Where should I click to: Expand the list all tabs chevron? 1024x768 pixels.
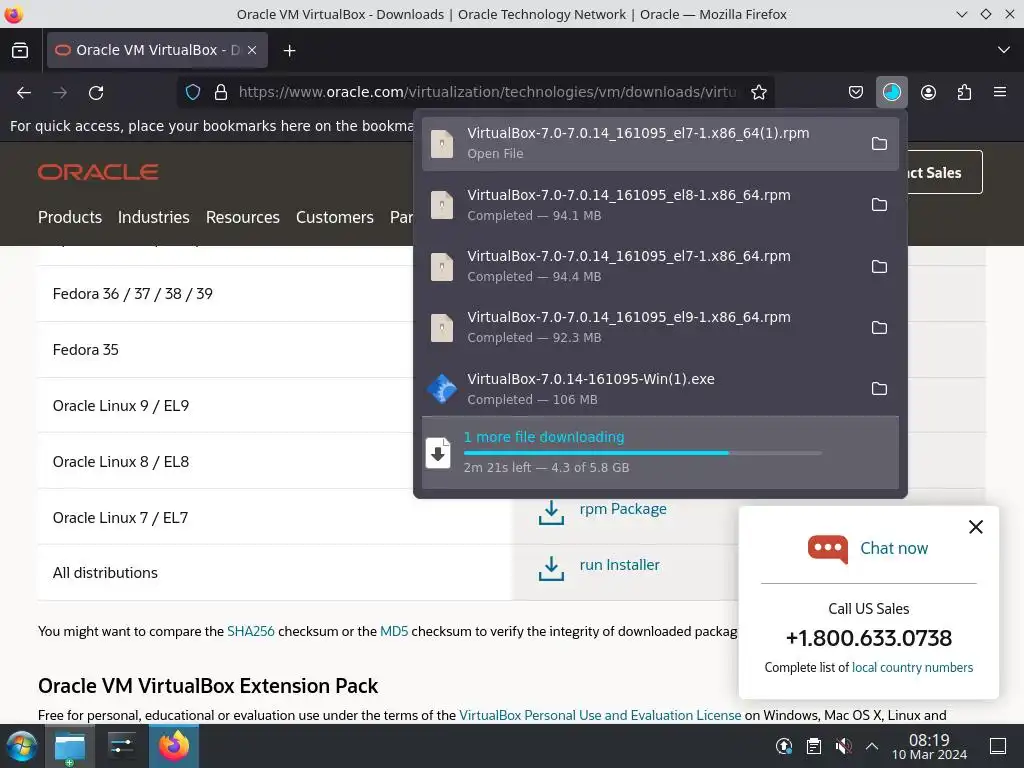1004,50
